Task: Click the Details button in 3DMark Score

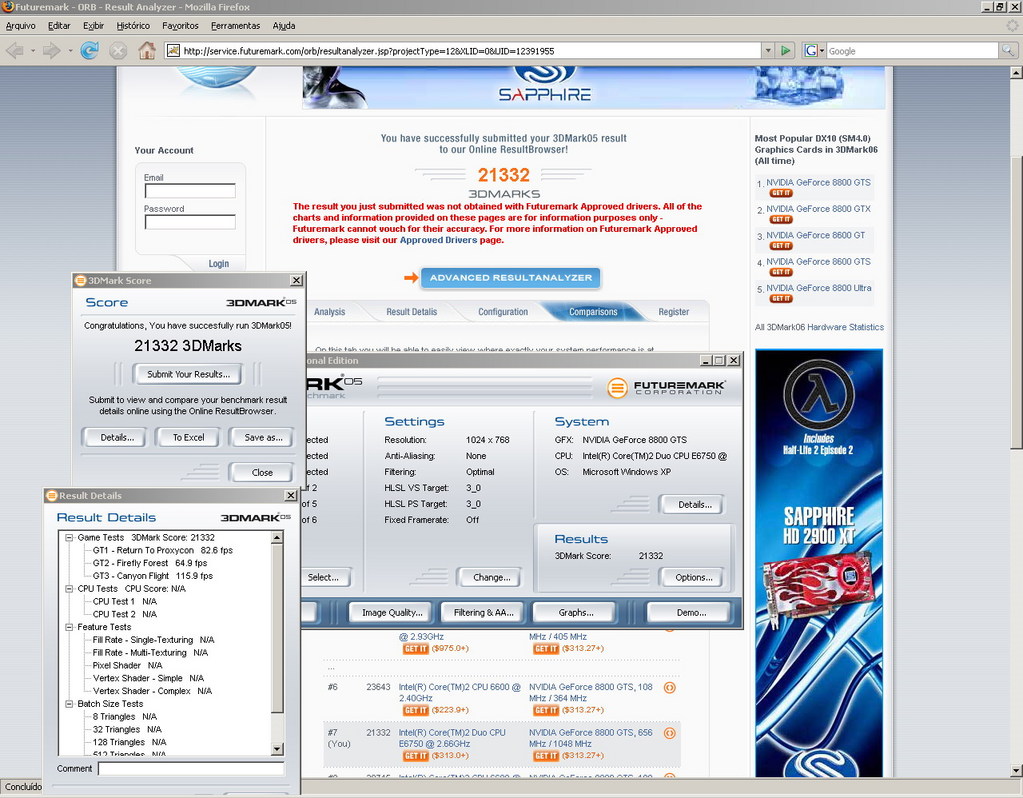Action: tap(117, 437)
